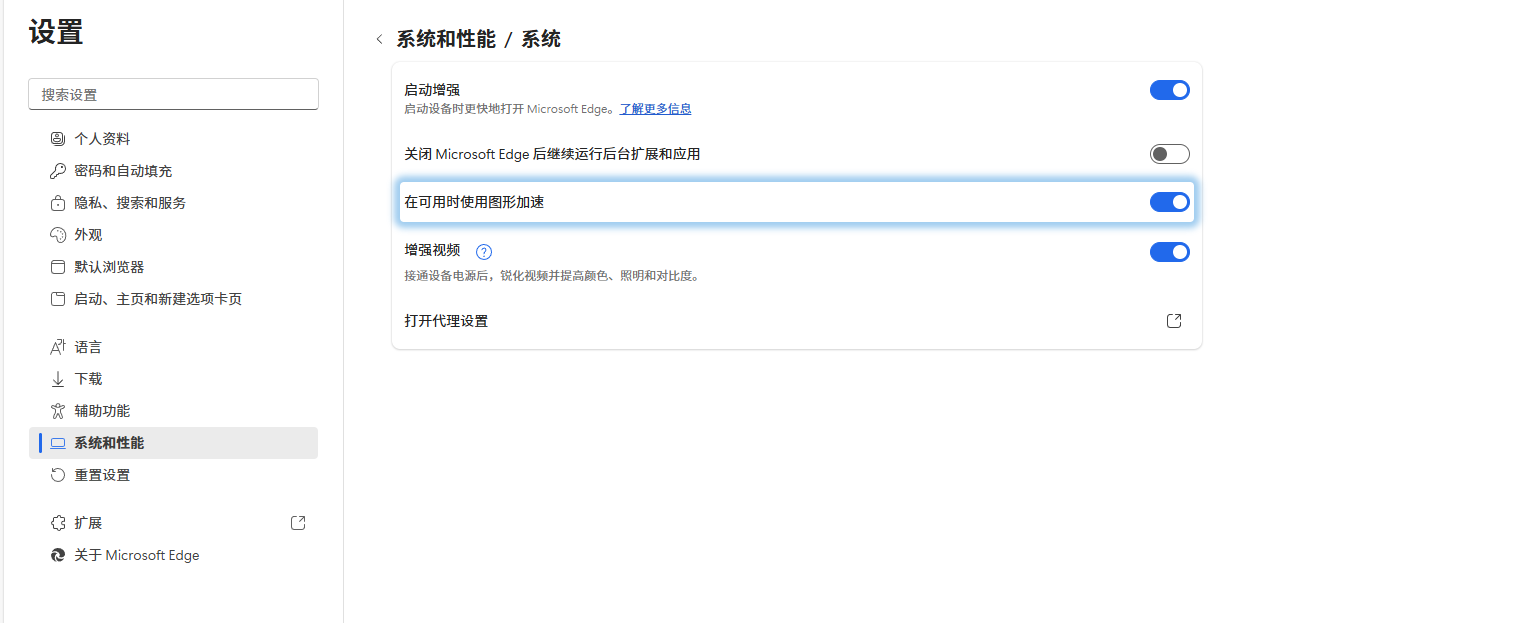Click the reset icon beside 重置设置
The height and width of the screenshot is (623, 1519).
point(57,475)
